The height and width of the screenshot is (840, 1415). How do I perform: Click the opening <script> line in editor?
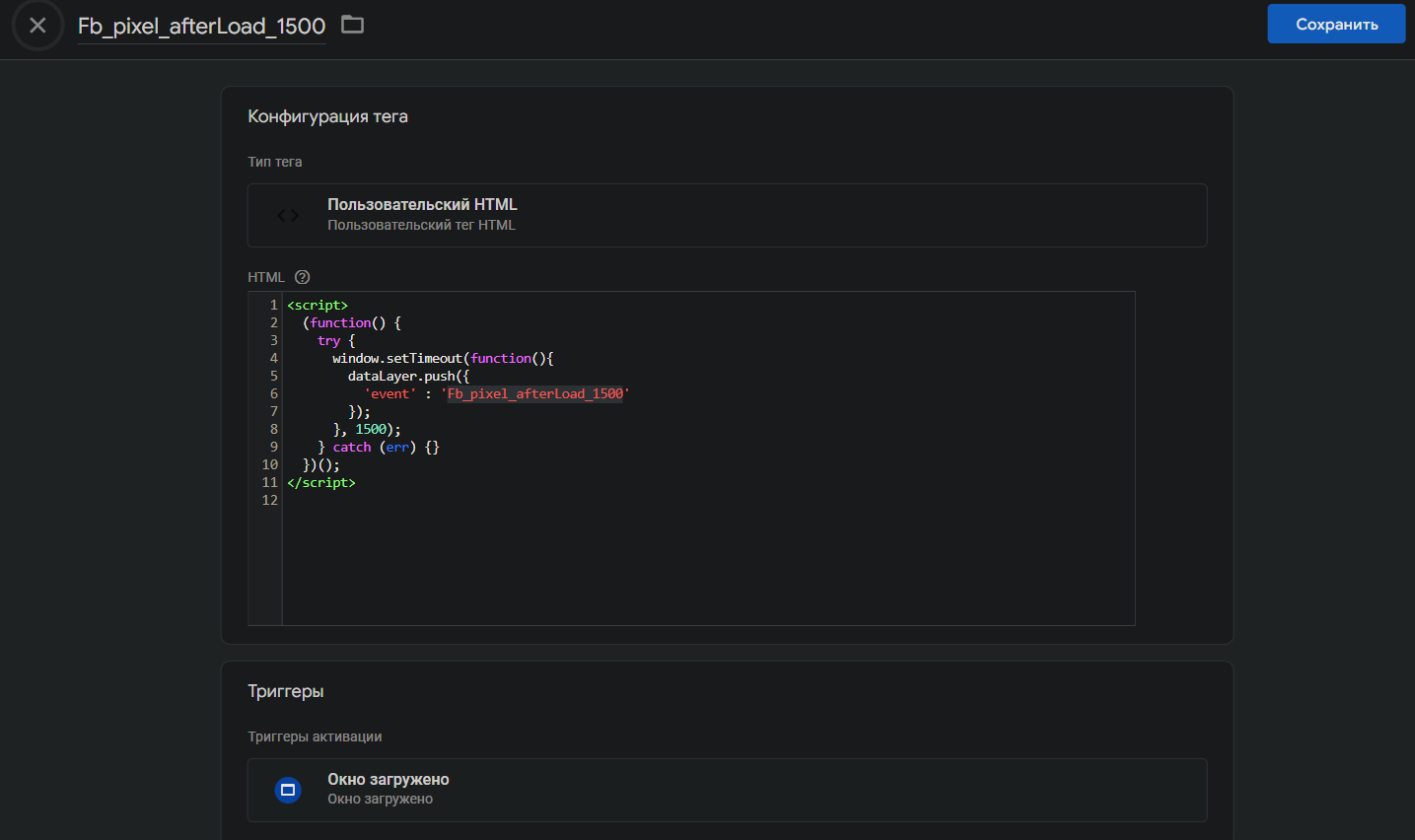click(x=318, y=306)
